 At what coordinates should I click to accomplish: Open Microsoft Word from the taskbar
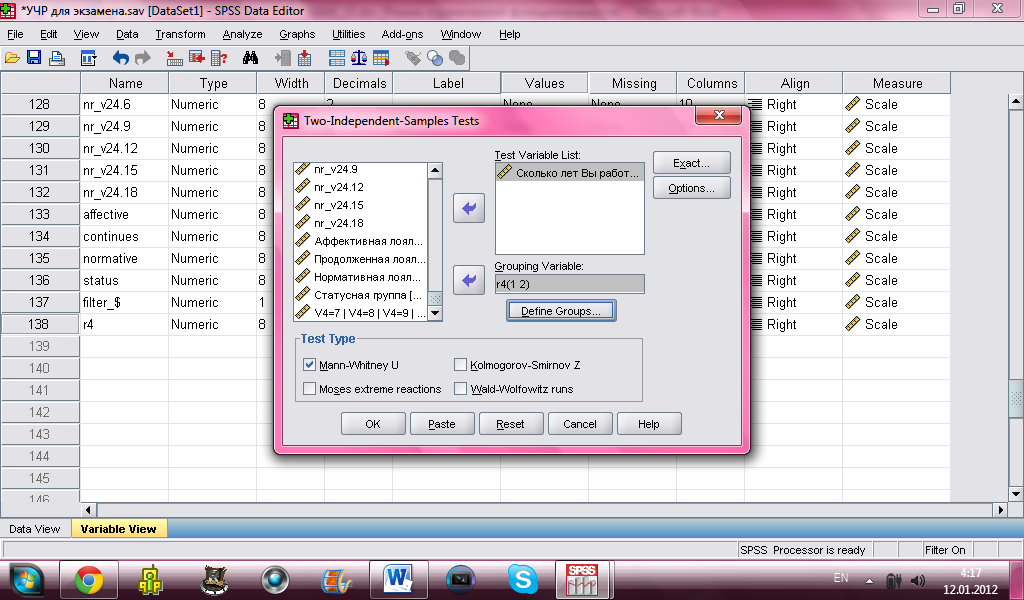click(398, 579)
